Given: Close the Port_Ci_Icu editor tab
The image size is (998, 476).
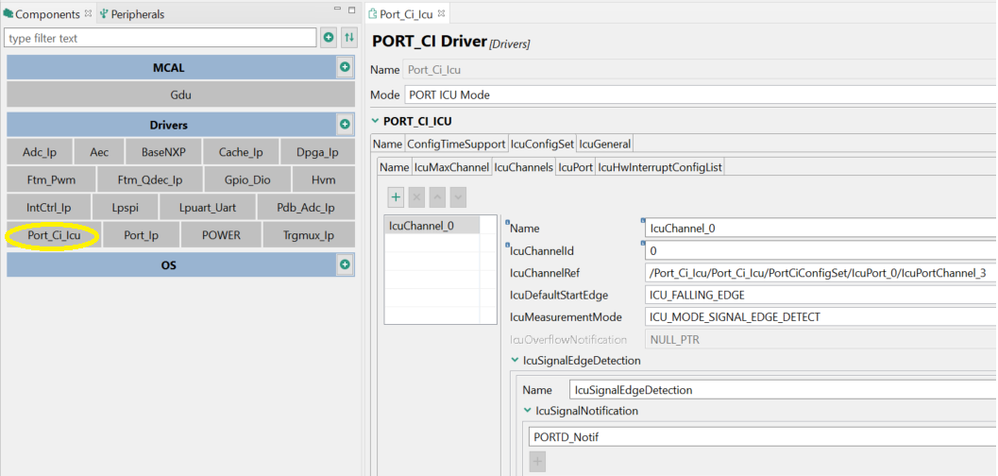Looking at the screenshot, I should click(x=442, y=13).
